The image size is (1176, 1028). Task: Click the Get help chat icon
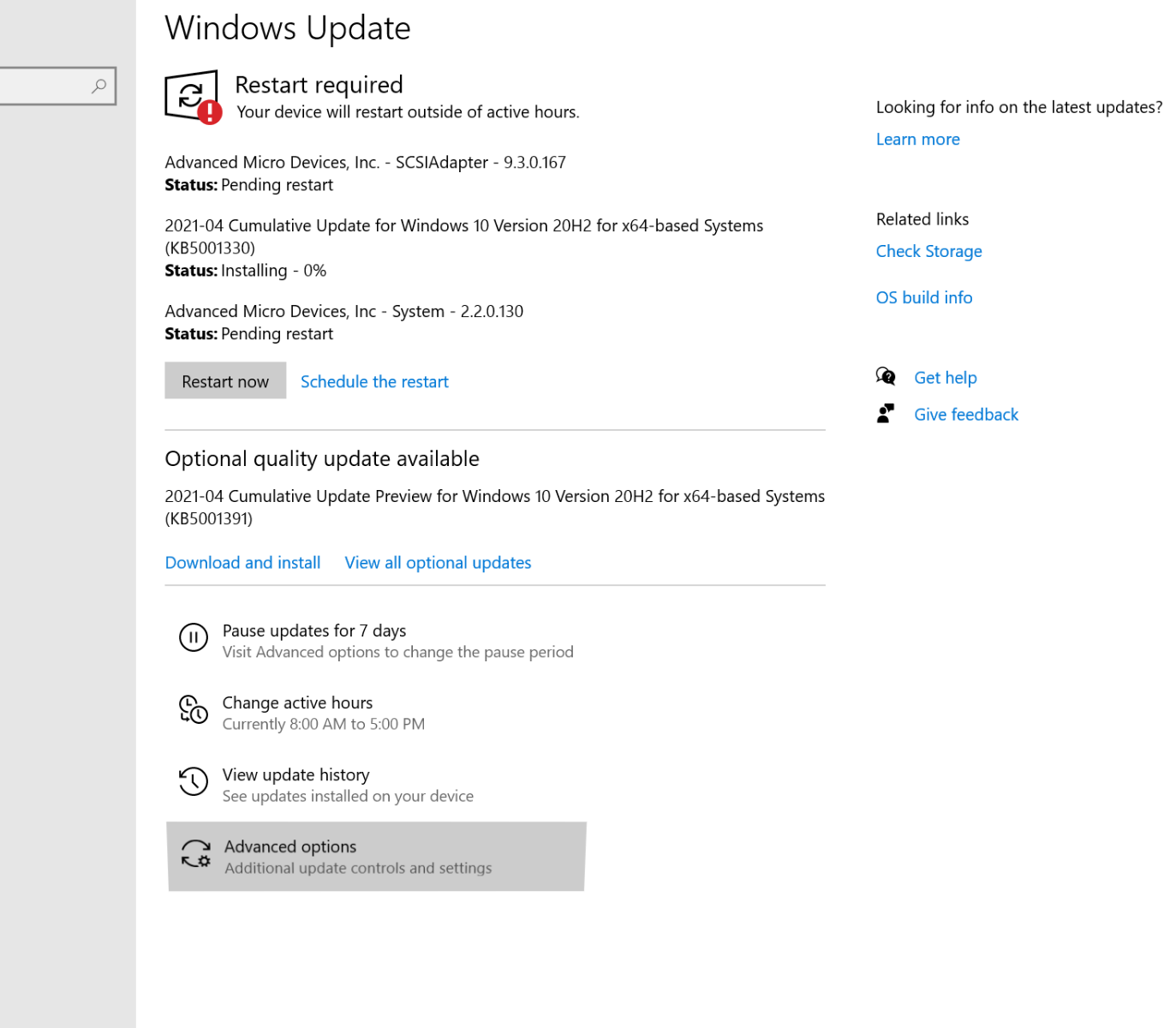coord(886,377)
